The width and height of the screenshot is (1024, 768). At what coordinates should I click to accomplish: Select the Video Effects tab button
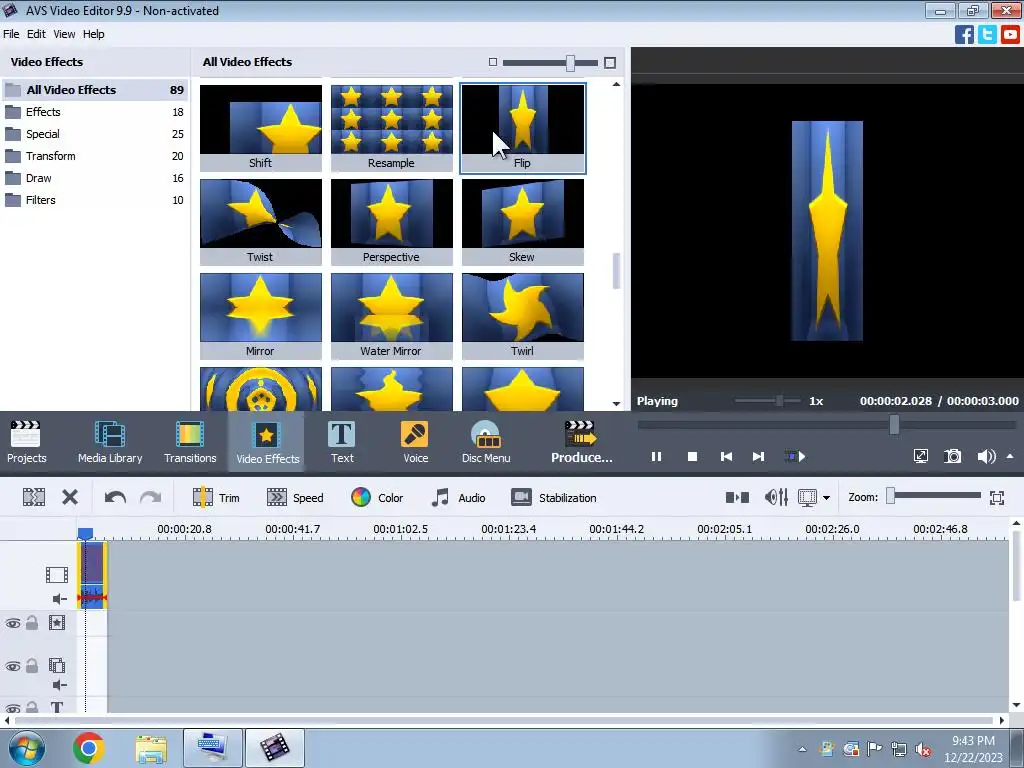tap(267, 441)
